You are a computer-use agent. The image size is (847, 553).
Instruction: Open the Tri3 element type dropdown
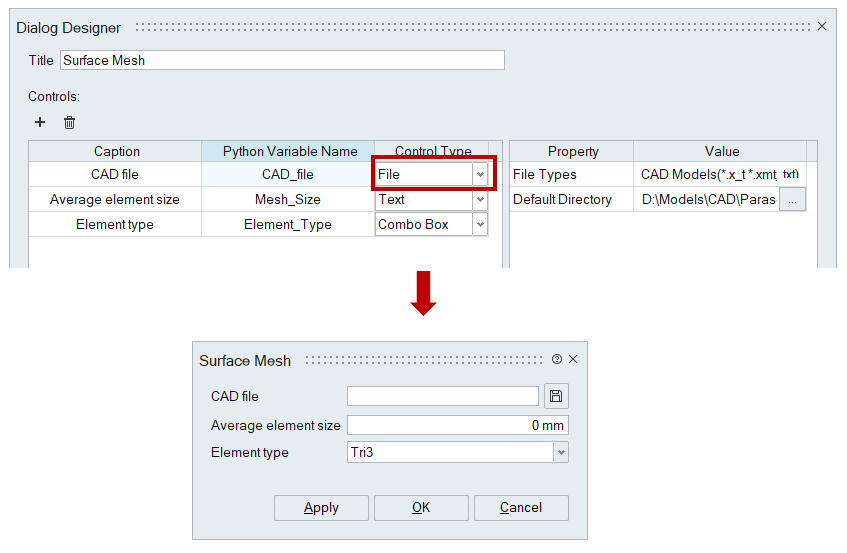[561, 453]
